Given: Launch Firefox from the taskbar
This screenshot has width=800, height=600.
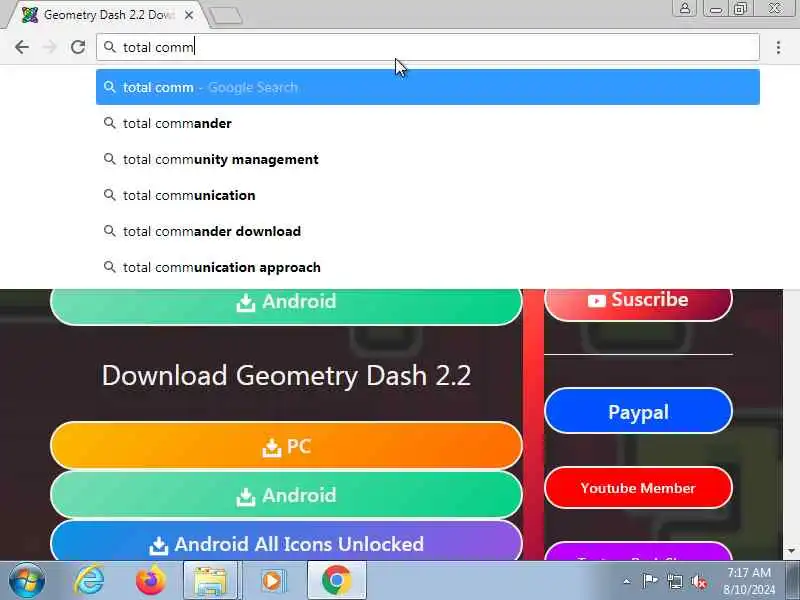Looking at the screenshot, I should (x=150, y=581).
